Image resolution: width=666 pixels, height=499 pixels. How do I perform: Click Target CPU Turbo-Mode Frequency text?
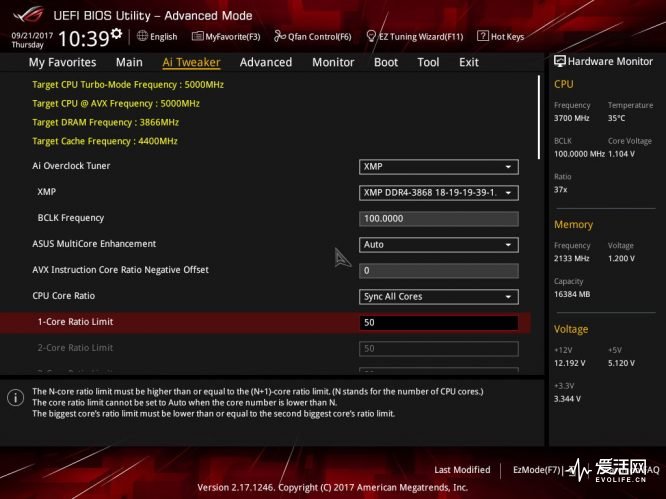pos(128,85)
